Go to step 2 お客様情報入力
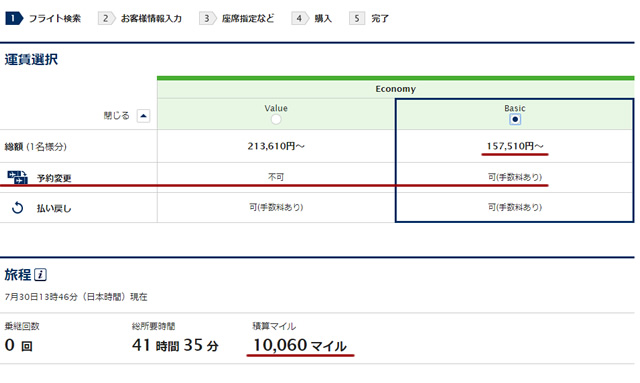 coord(140,18)
